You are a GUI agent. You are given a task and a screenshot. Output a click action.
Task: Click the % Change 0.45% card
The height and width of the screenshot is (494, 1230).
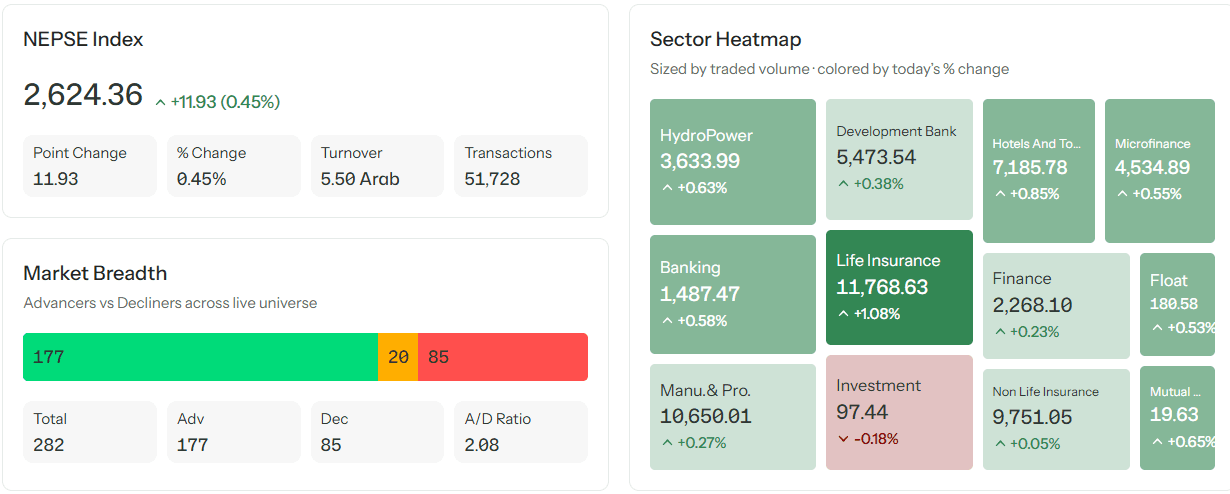[x=234, y=166]
